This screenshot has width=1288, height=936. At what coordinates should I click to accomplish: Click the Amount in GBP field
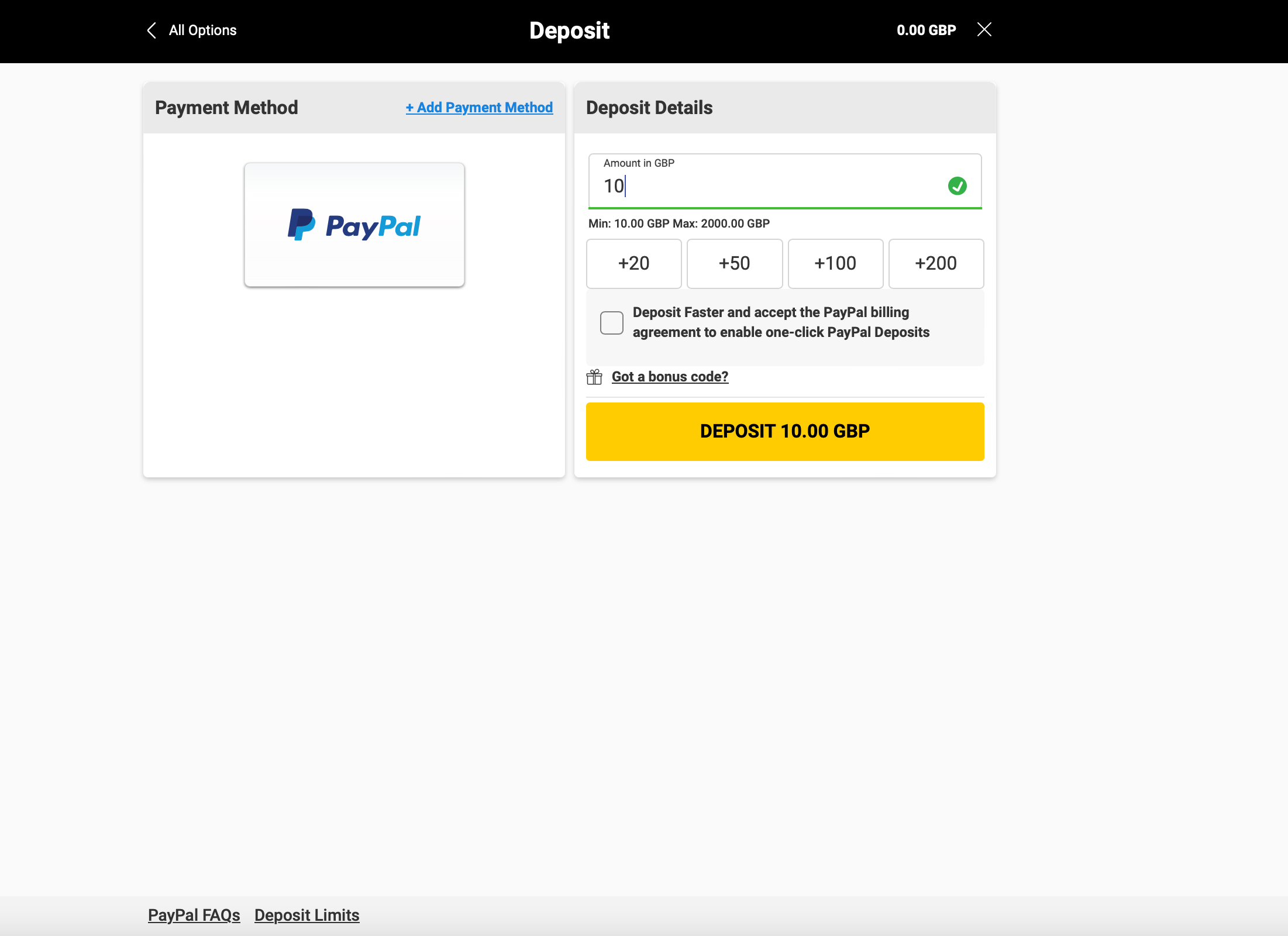point(785,181)
